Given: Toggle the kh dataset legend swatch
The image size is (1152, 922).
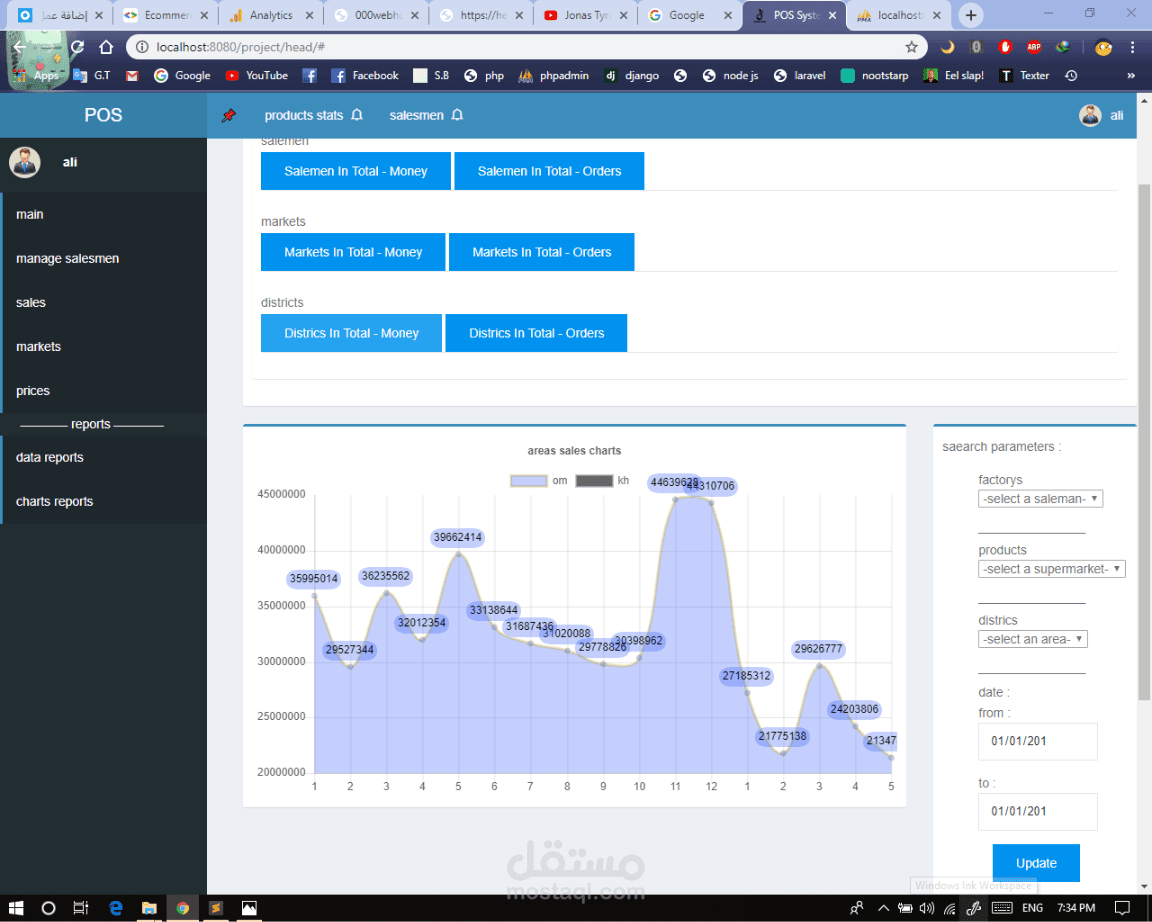Looking at the screenshot, I should pos(594,481).
